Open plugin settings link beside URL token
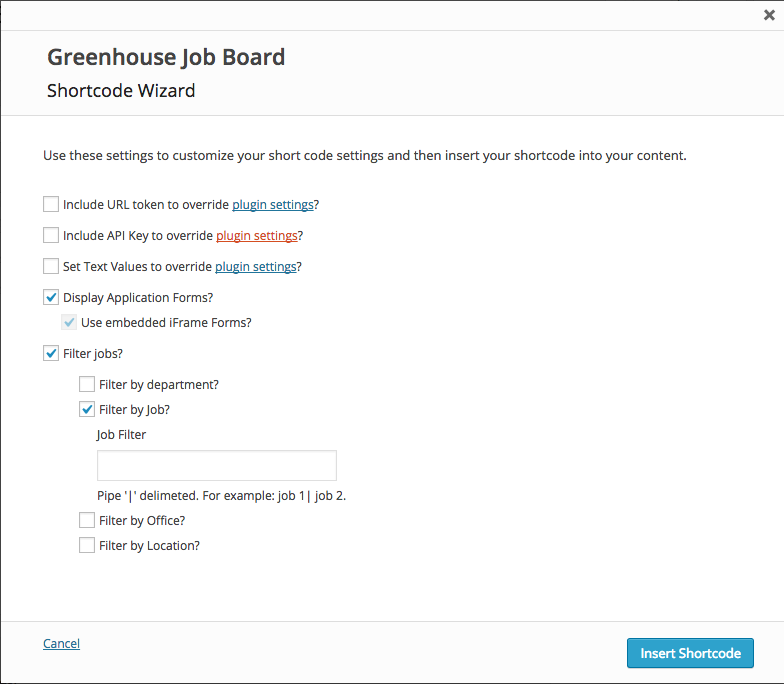This screenshot has width=784, height=684. [x=273, y=205]
